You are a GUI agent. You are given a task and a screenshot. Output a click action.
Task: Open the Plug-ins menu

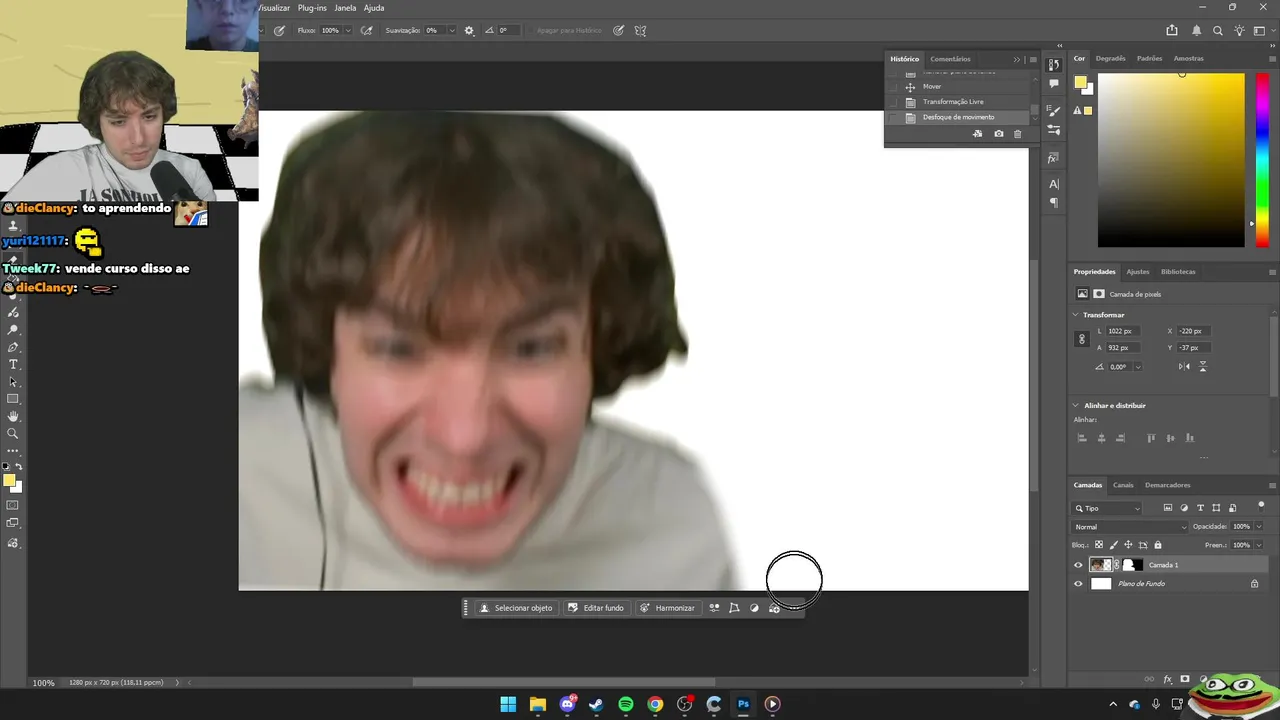(312, 8)
